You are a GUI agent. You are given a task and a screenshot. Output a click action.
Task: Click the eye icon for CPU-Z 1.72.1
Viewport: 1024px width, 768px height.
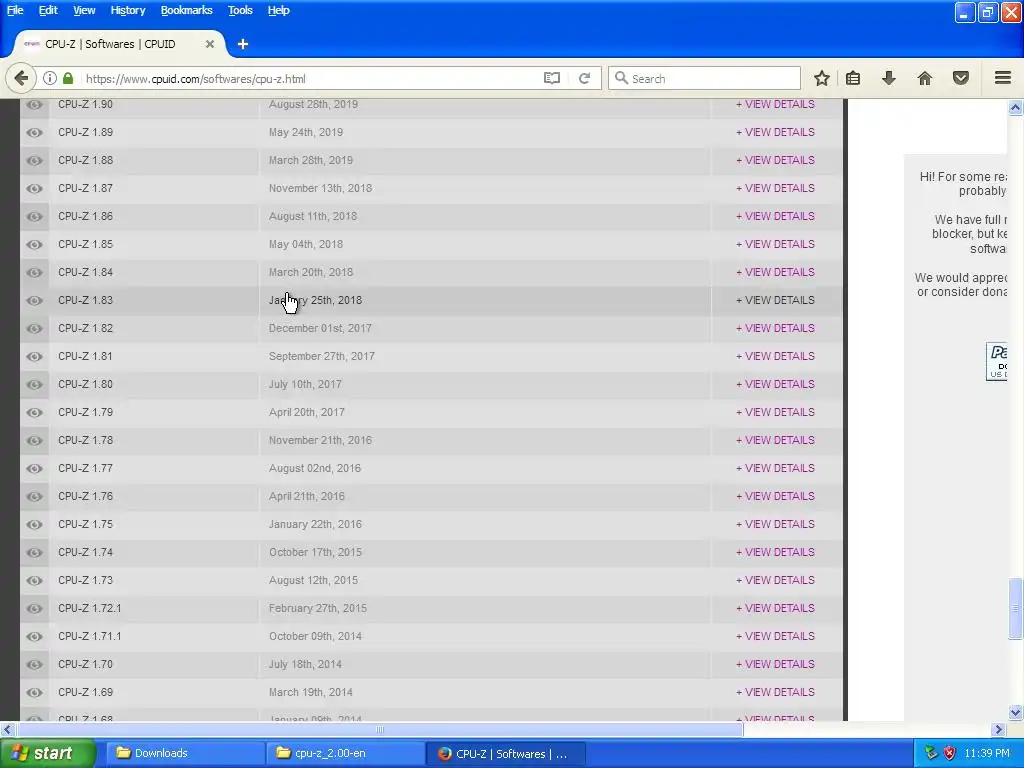coord(35,608)
